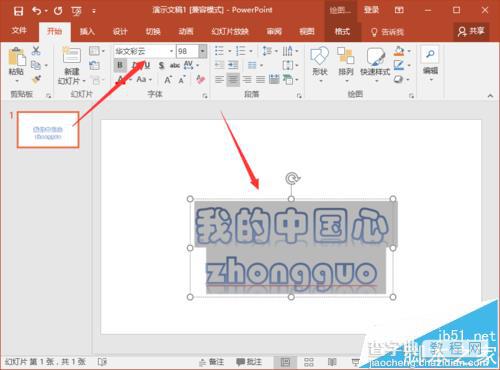Save the presentation from quick access toolbar
This screenshot has width=500, height=370.
[x=18, y=11]
